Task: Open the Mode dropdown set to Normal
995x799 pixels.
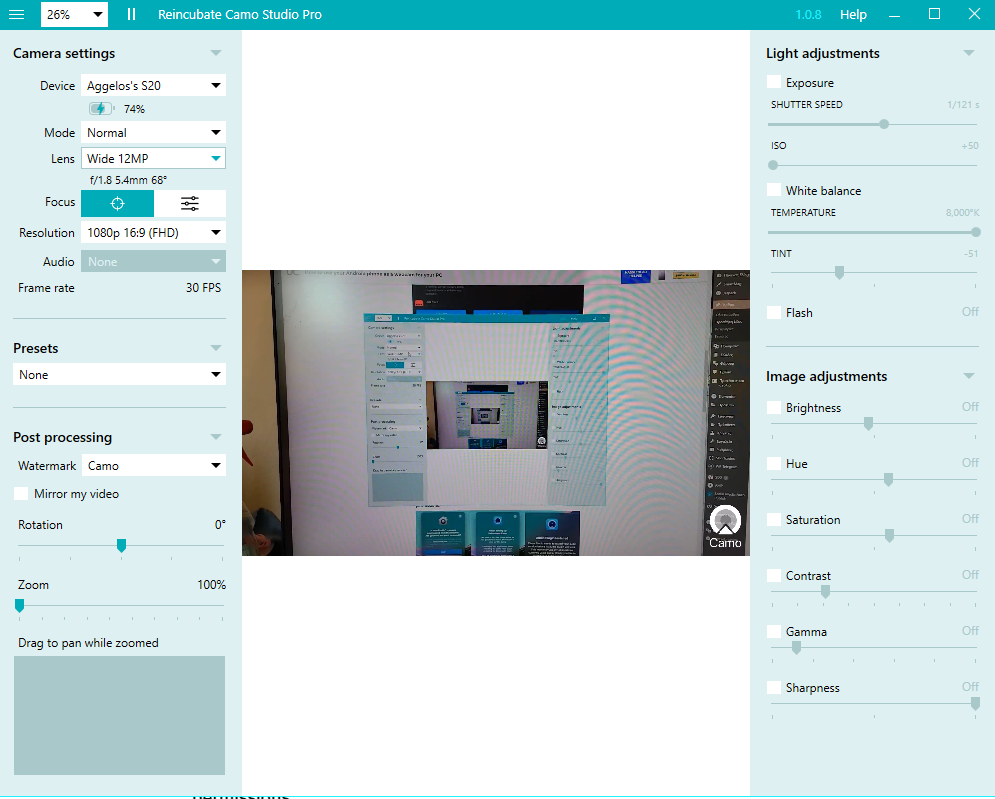Action: click(154, 133)
